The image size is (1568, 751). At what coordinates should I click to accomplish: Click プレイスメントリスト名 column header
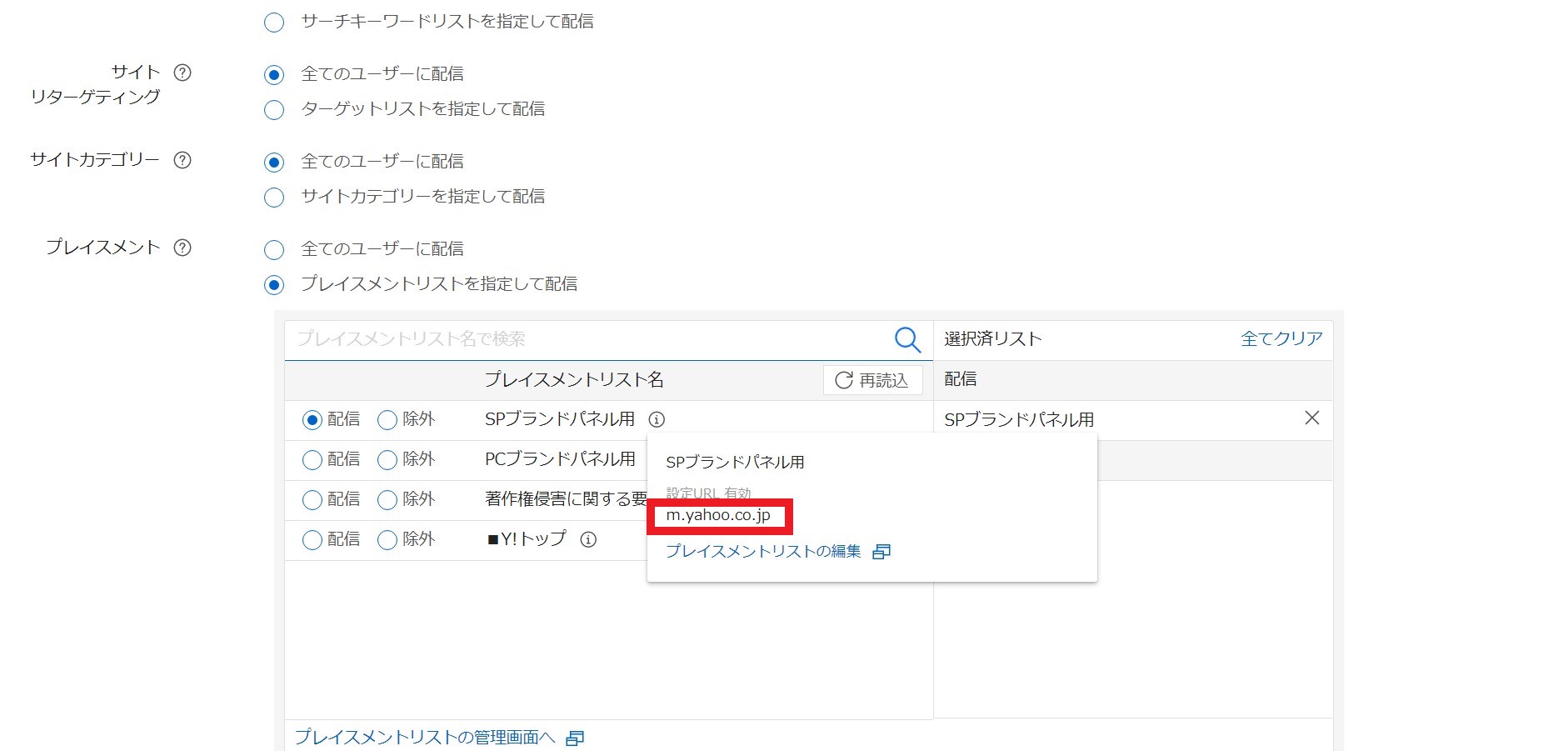(x=574, y=380)
